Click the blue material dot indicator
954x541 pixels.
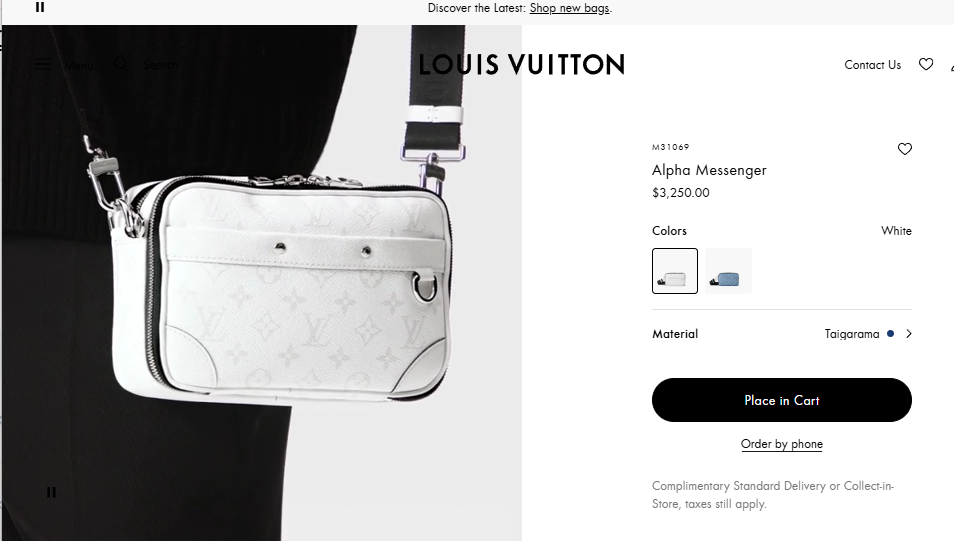(x=891, y=333)
